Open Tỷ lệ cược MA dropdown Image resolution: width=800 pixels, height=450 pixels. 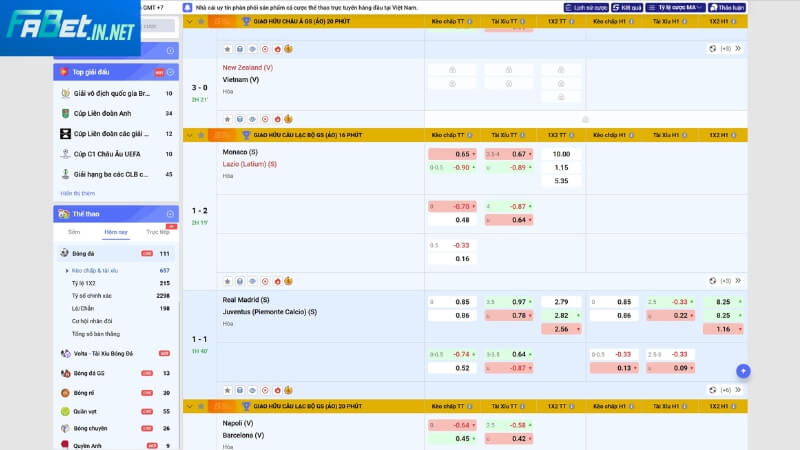[676, 8]
